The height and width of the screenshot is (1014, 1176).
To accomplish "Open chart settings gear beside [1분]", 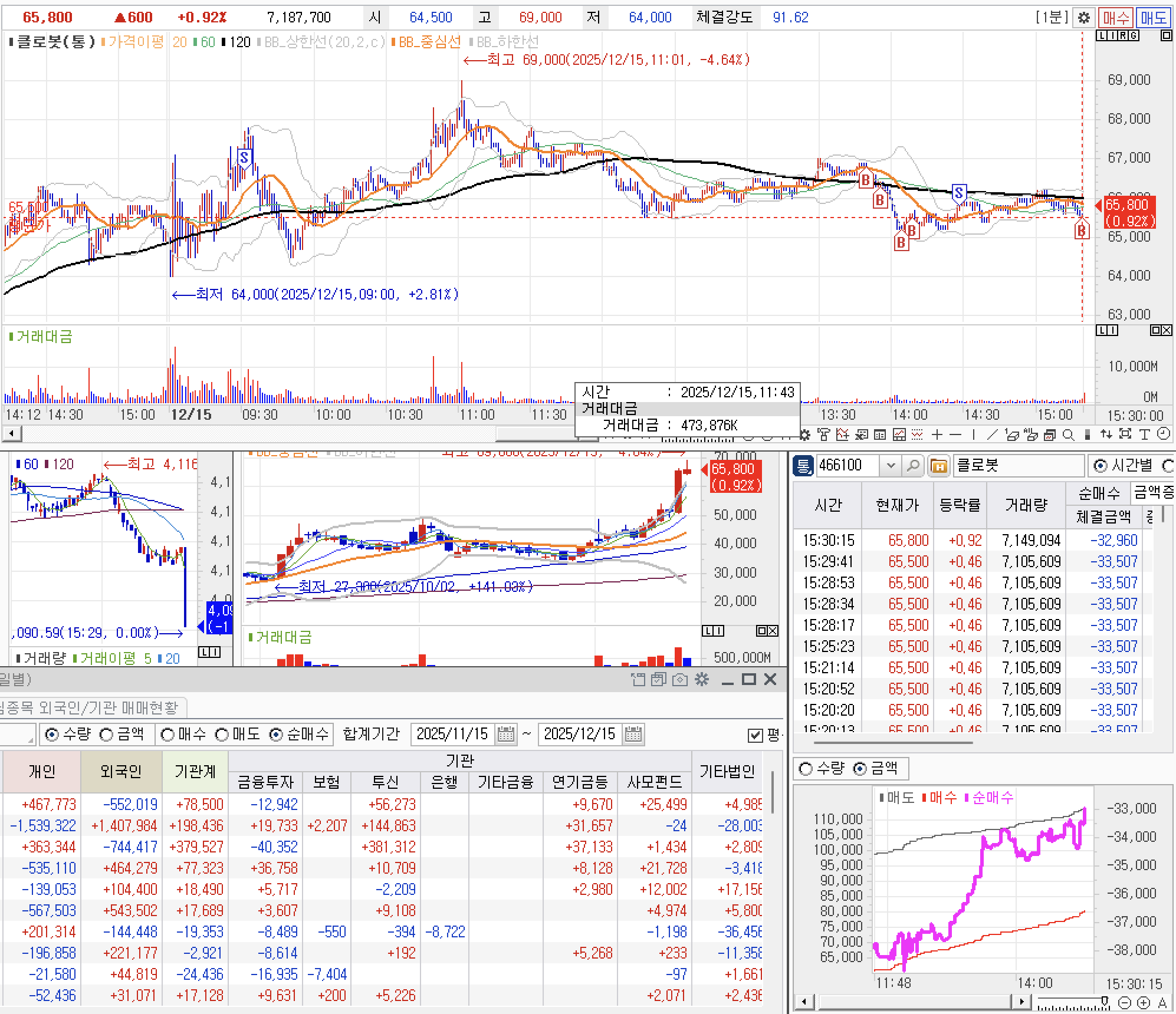I will pyautogui.click(x=1084, y=18).
